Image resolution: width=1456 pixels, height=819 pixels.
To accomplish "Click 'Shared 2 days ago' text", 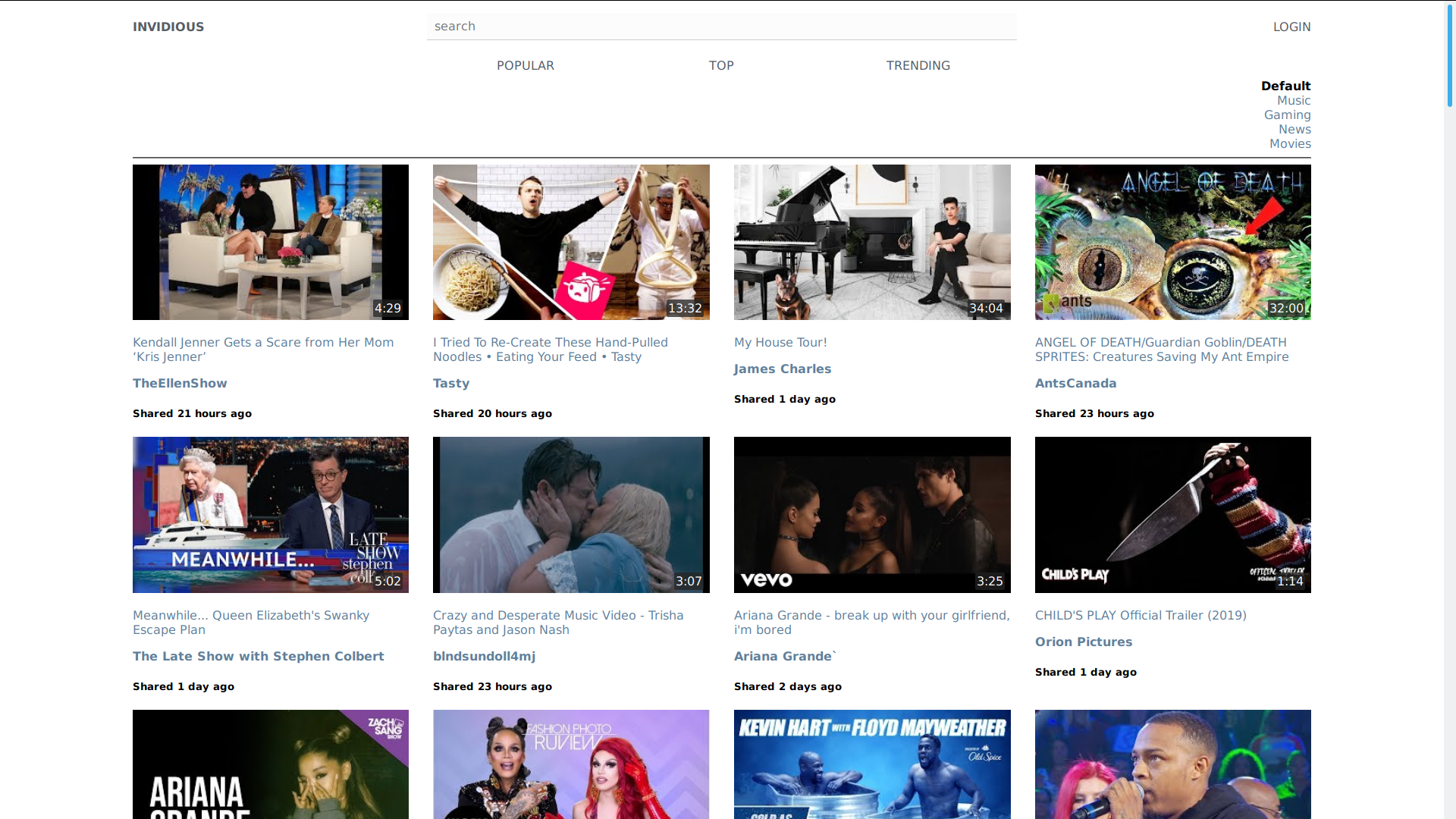I will point(788,686).
